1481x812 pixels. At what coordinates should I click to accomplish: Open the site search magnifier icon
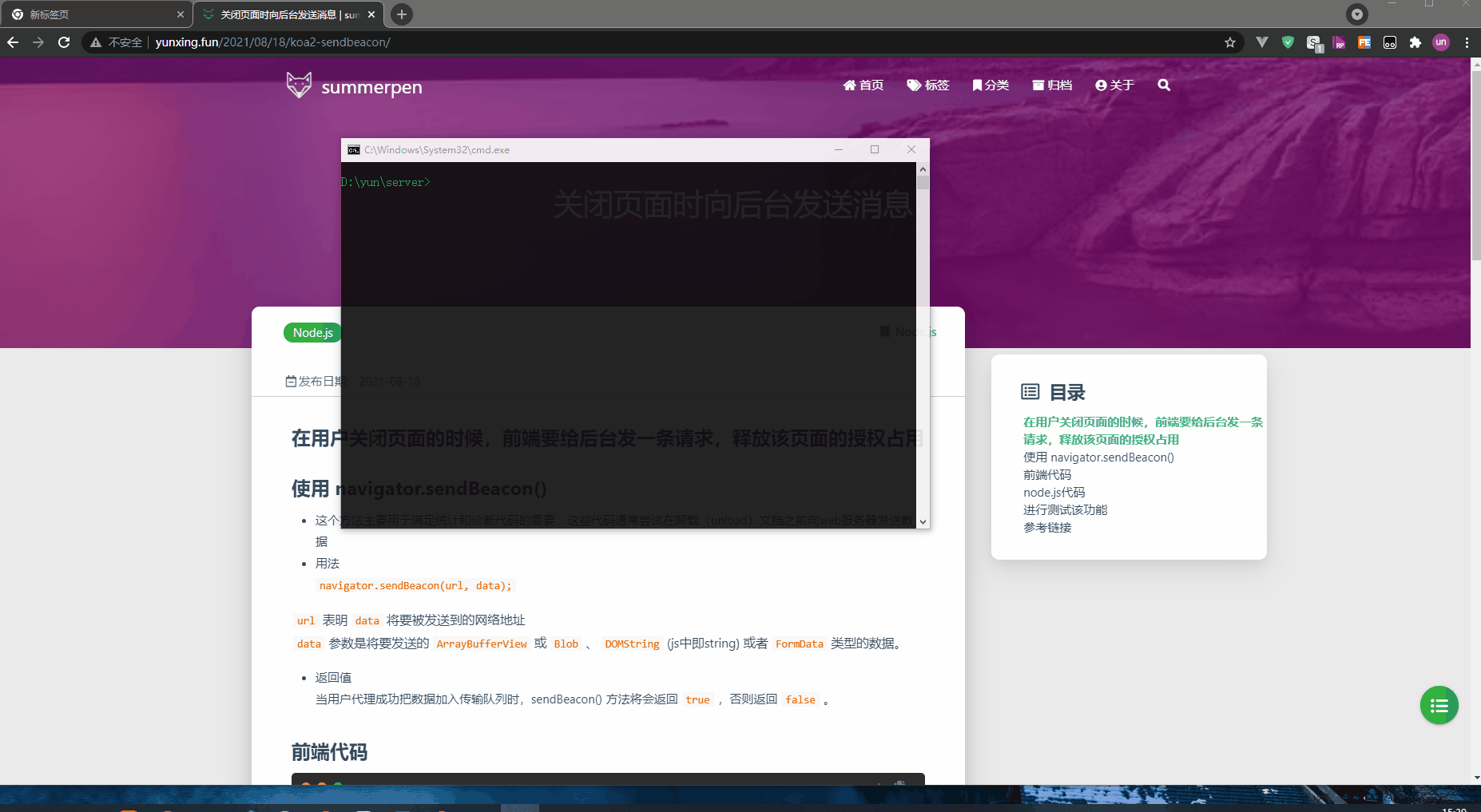point(1164,85)
